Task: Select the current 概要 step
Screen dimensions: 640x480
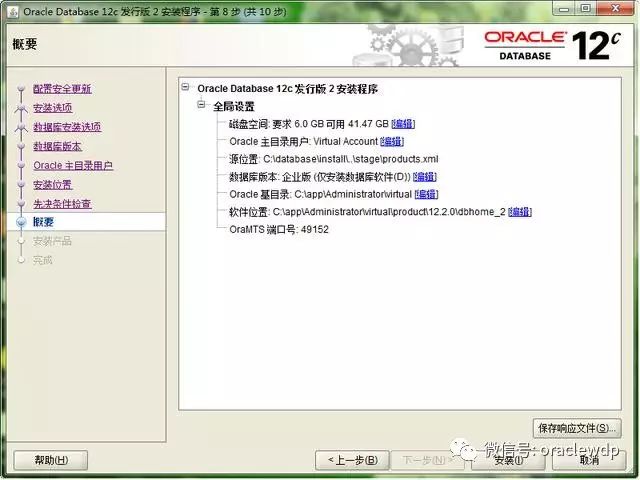Action: pos(43,222)
